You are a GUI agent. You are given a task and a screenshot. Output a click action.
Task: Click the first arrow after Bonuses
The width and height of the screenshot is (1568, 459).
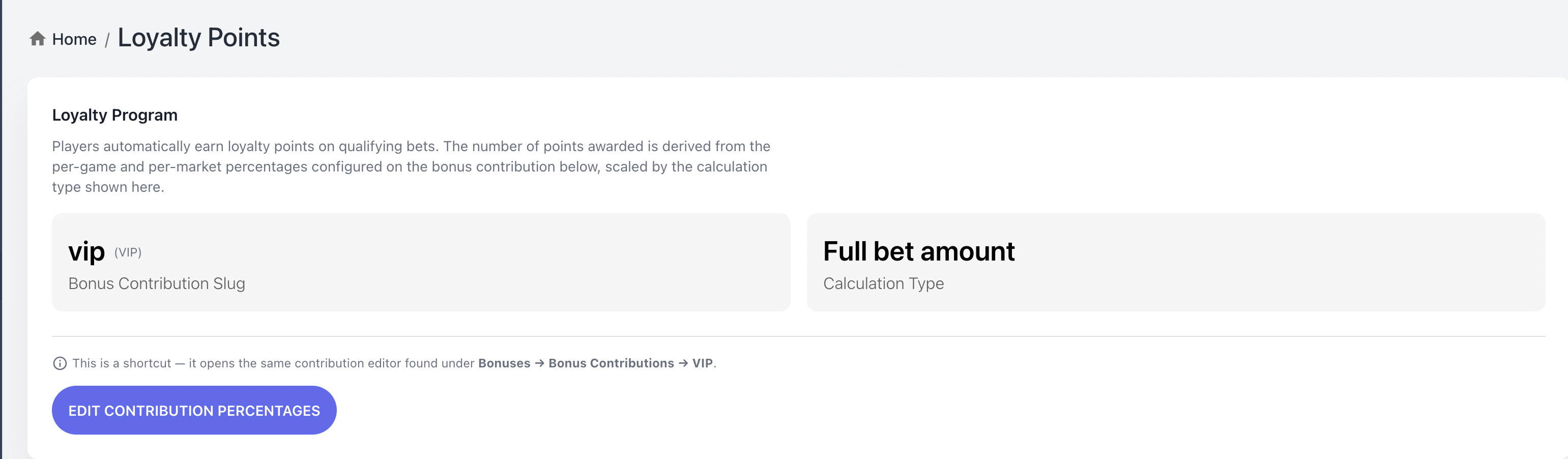point(539,363)
